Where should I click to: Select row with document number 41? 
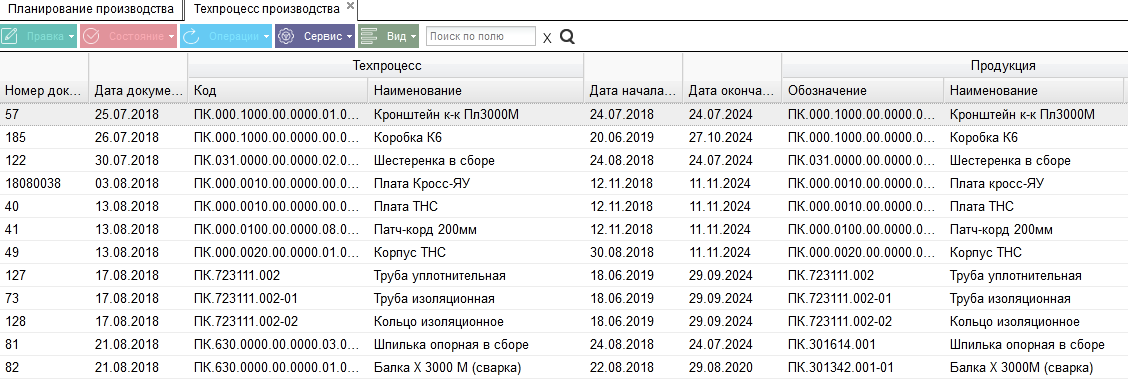click(564, 229)
